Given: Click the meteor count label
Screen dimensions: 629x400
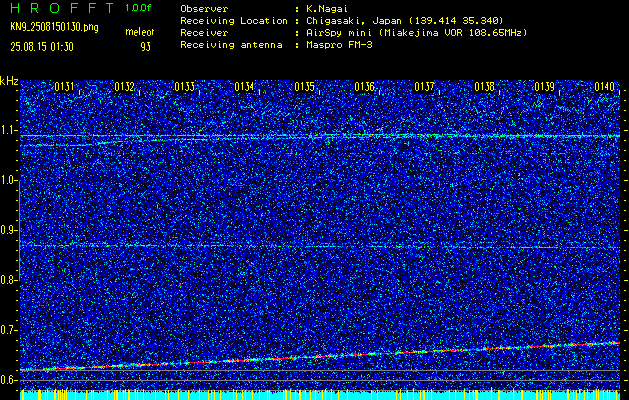Looking at the screenshot, I should coord(139,32).
